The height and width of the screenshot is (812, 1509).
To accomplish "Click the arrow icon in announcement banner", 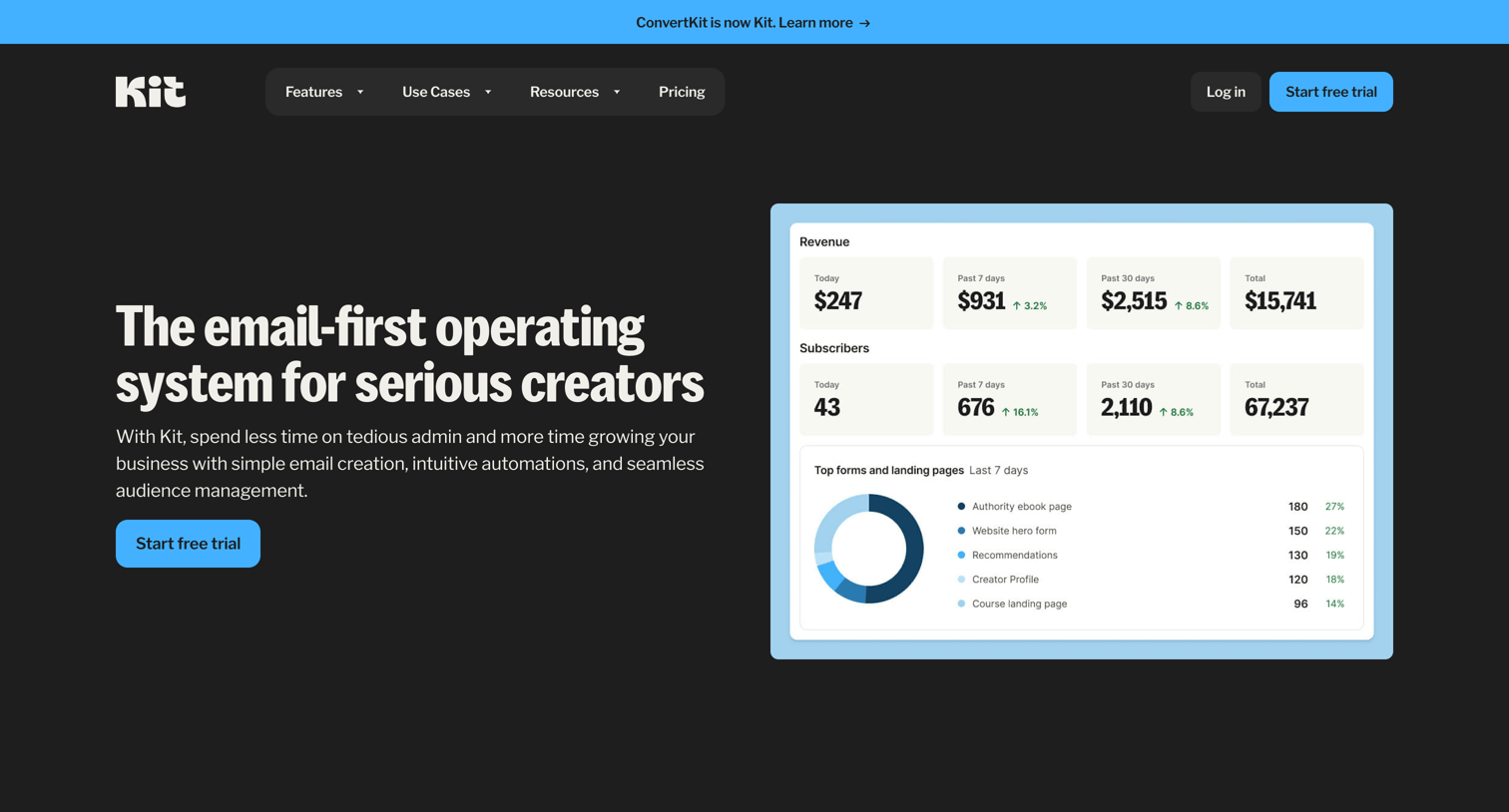I will pyautogui.click(x=865, y=23).
